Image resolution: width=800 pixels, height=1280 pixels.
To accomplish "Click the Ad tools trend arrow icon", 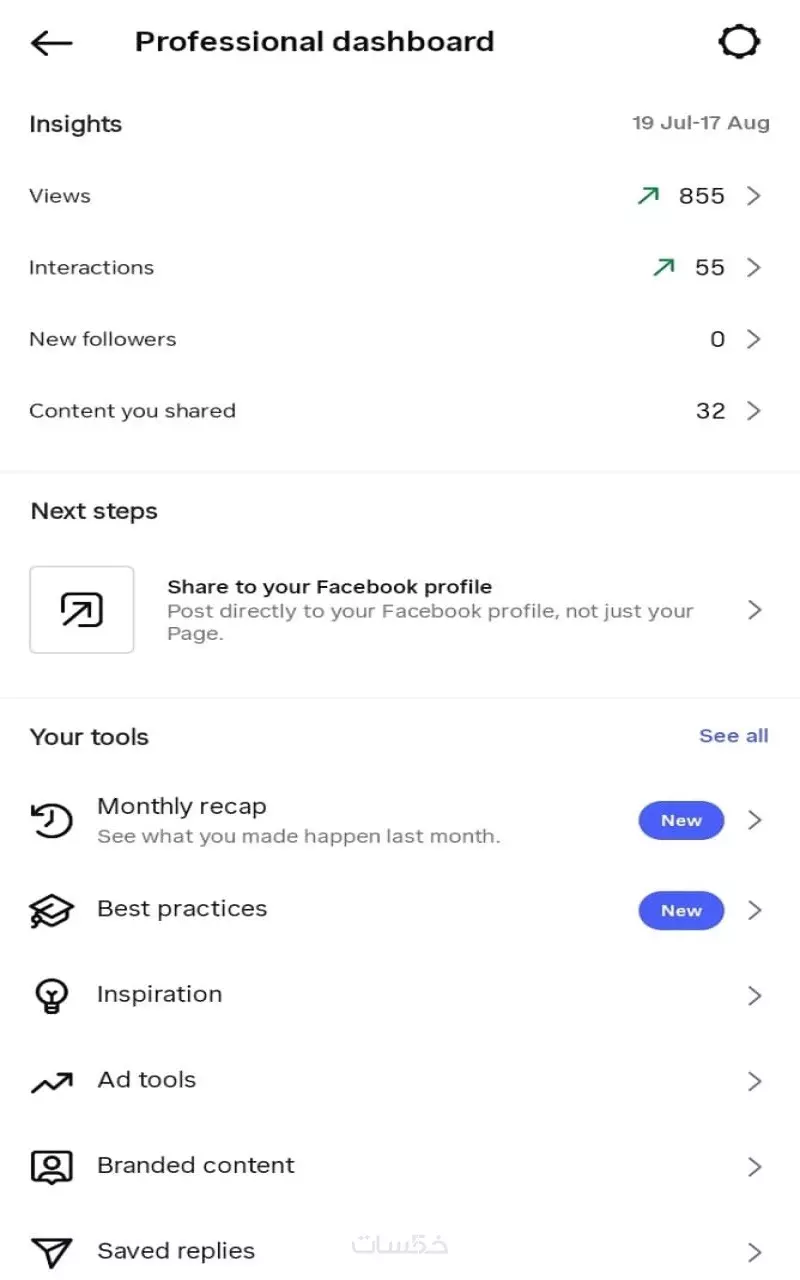I will (x=51, y=1081).
